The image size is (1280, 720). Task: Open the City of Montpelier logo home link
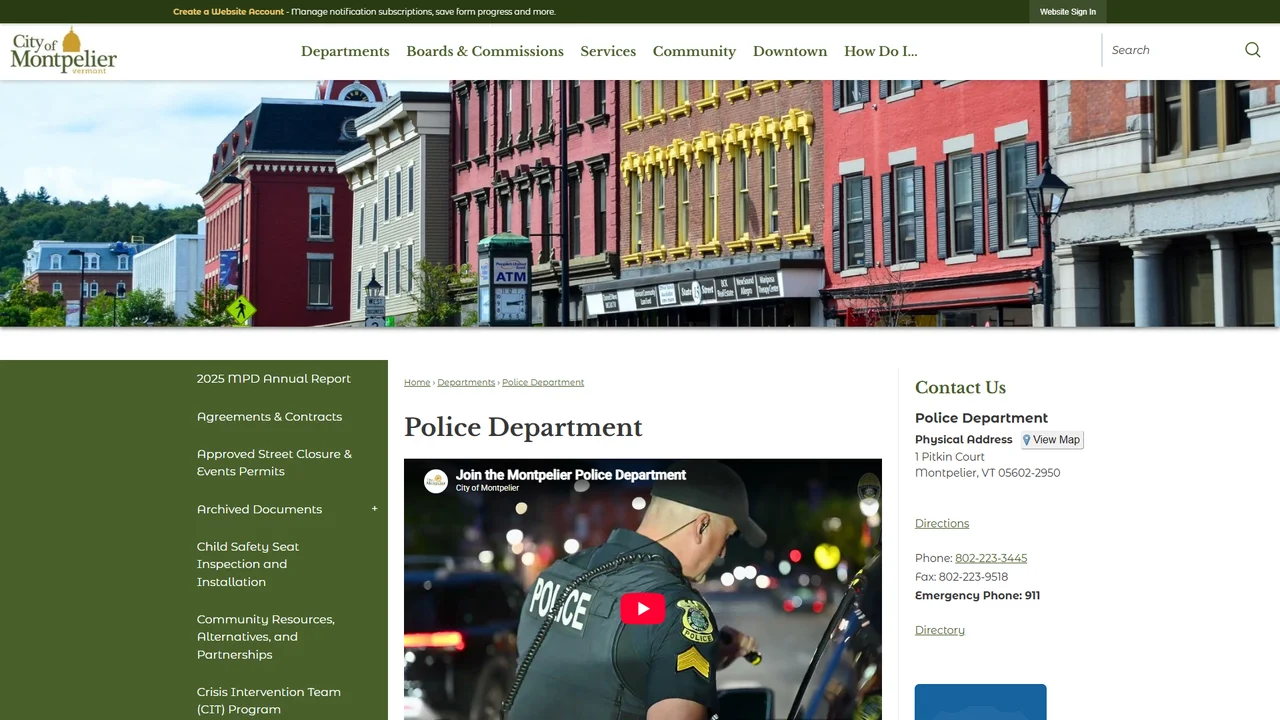(x=64, y=50)
